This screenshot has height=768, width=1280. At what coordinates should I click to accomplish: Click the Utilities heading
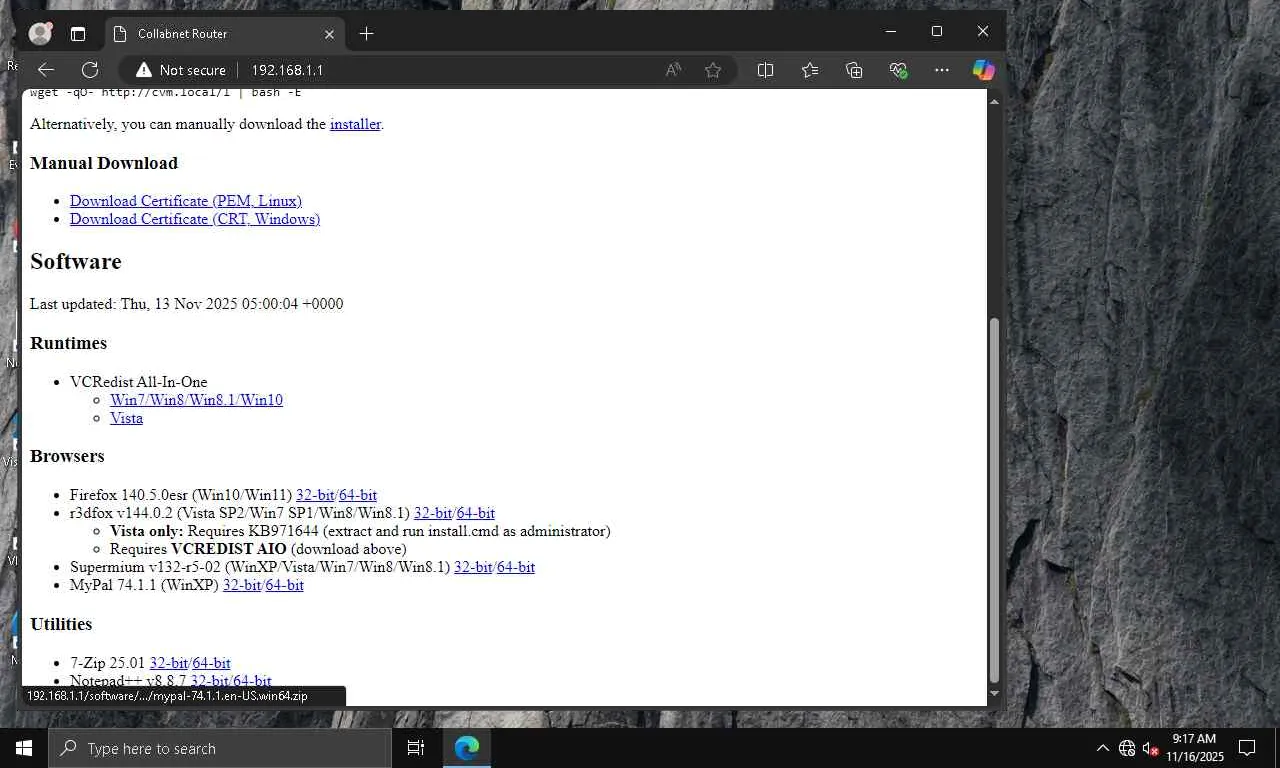(61, 624)
